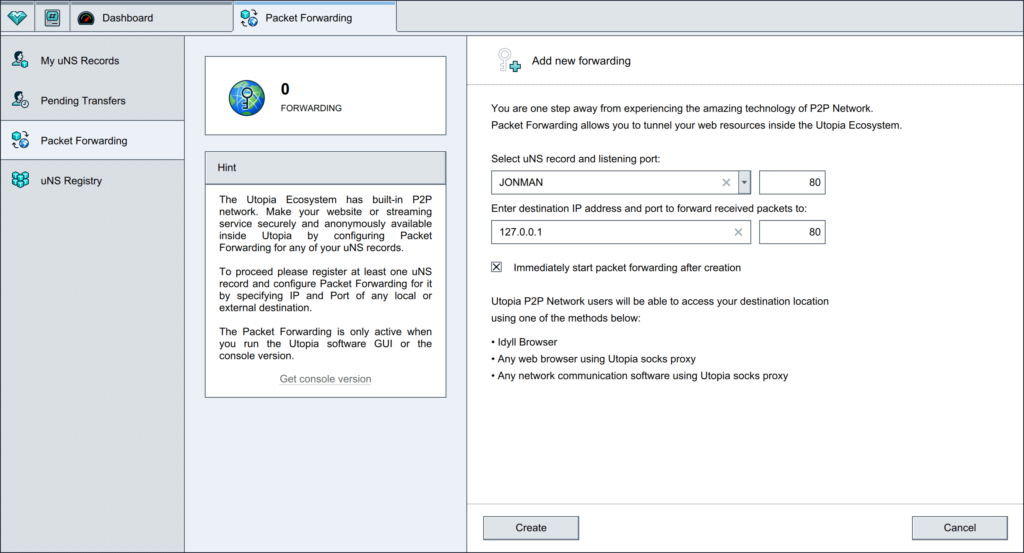
Task: Follow the Get console version link
Action: (325, 379)
